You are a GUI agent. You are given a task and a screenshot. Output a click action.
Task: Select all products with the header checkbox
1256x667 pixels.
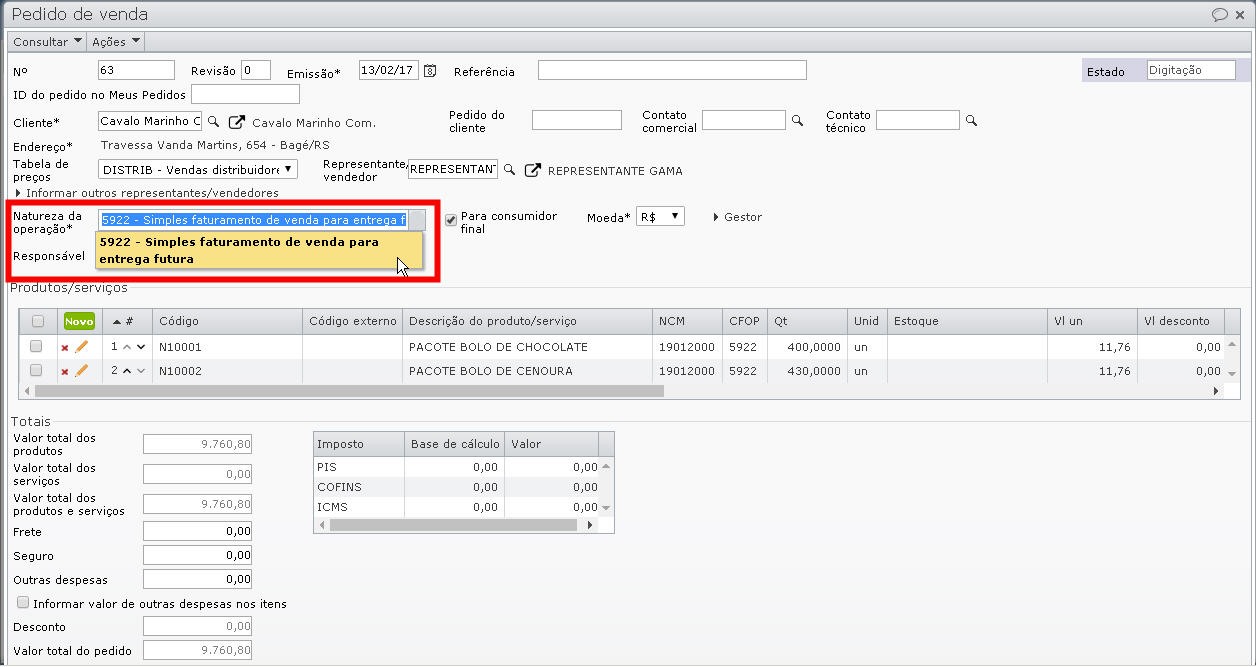tap(38, 321)
